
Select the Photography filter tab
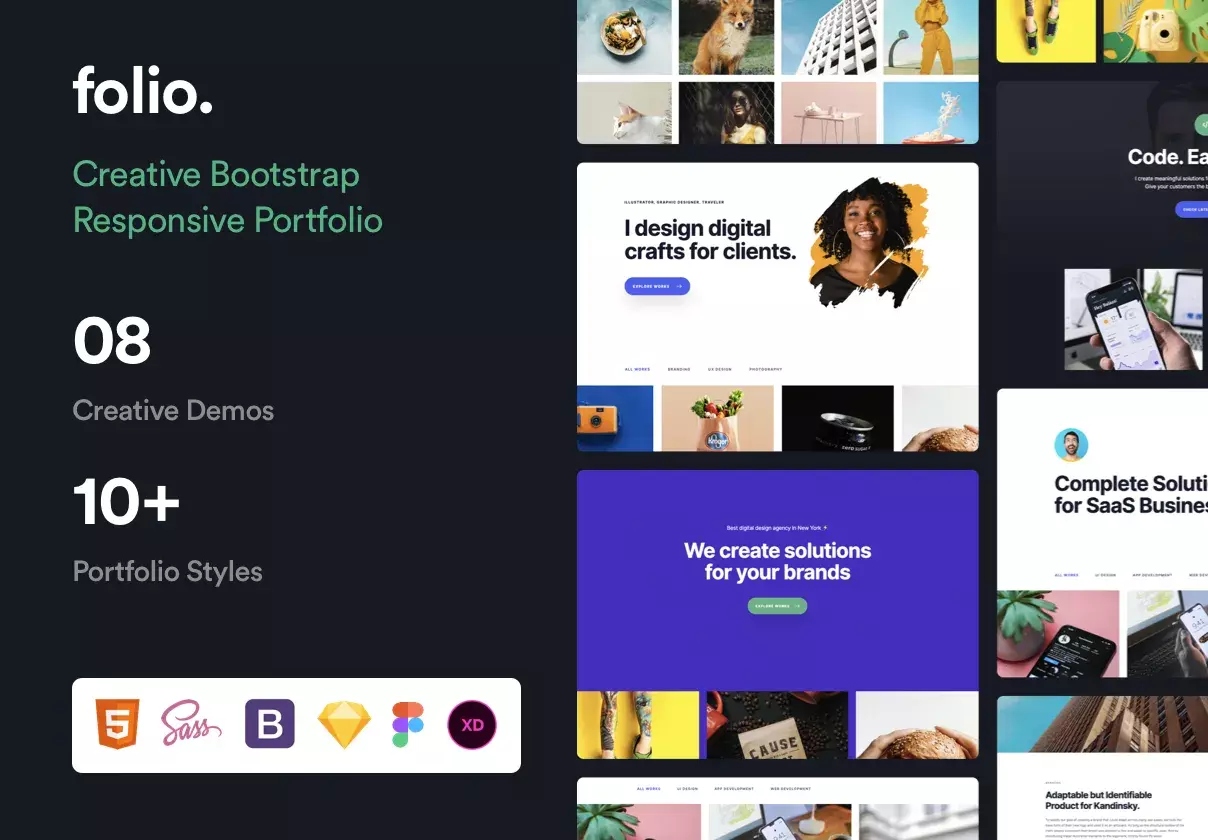click(x=765, y=370)
